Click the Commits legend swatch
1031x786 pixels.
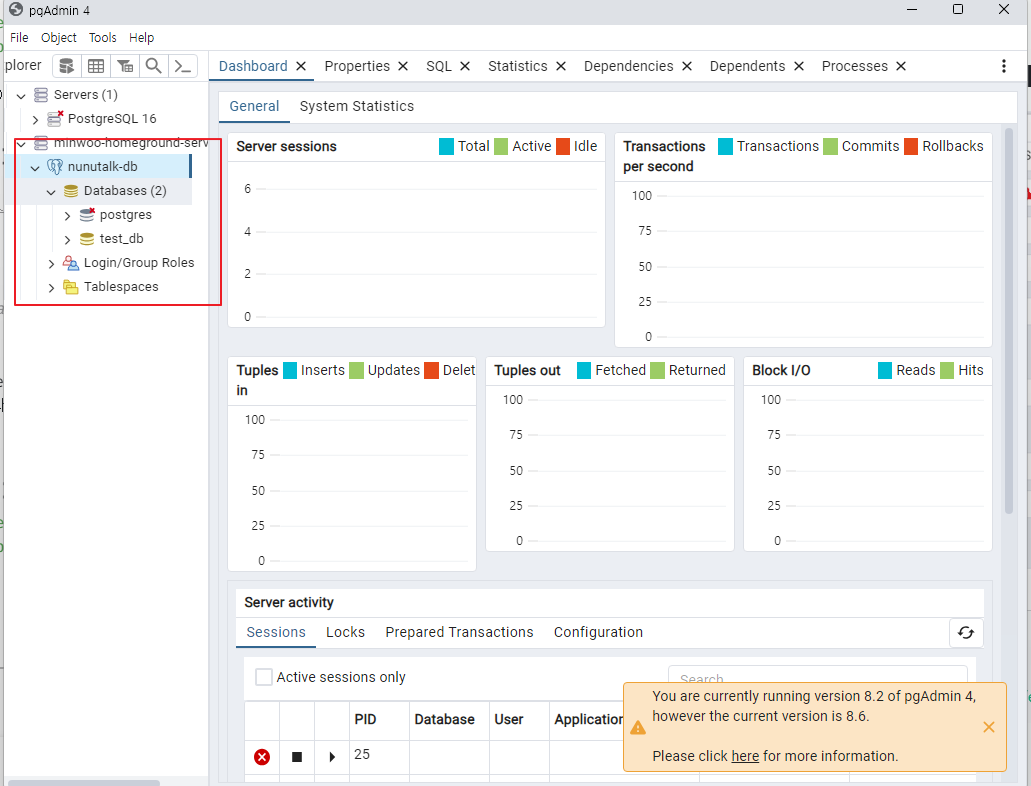830,146
